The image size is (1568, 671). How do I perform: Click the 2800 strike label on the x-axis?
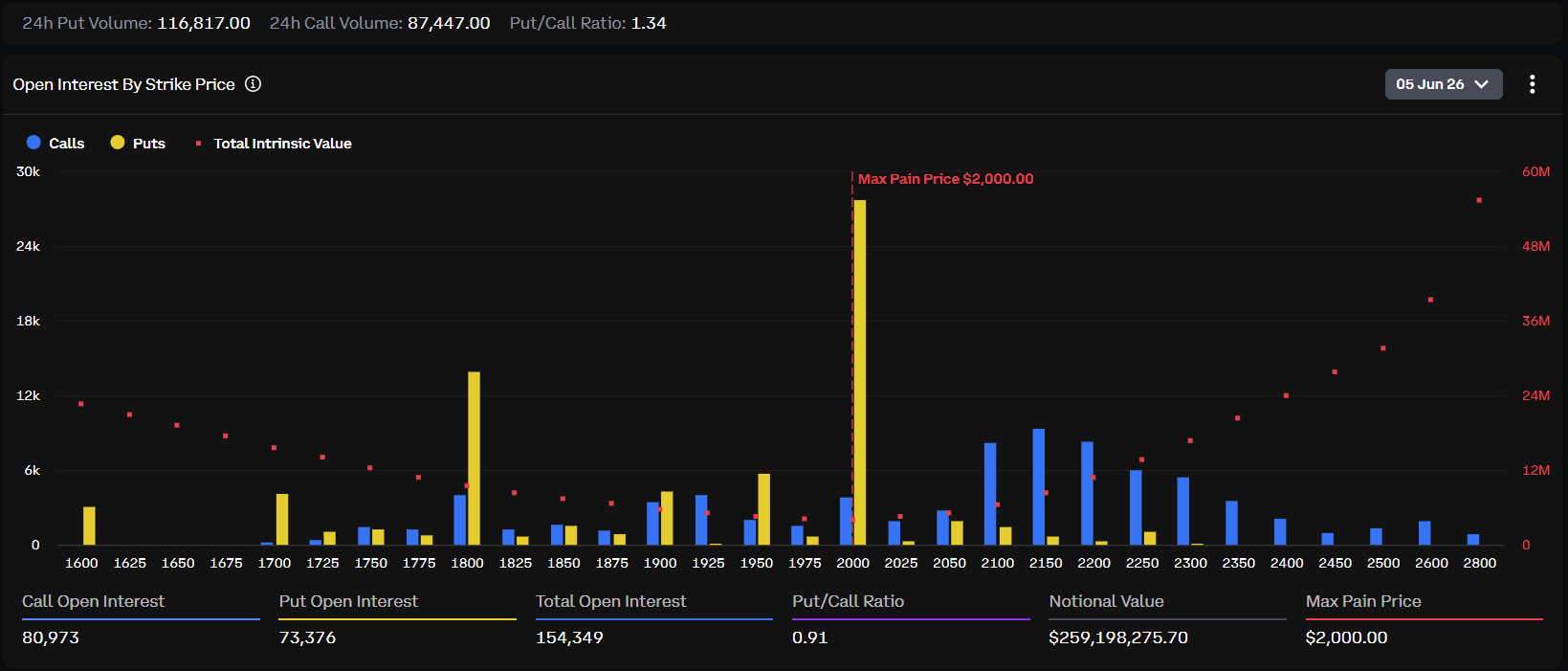pos(1479,563)
